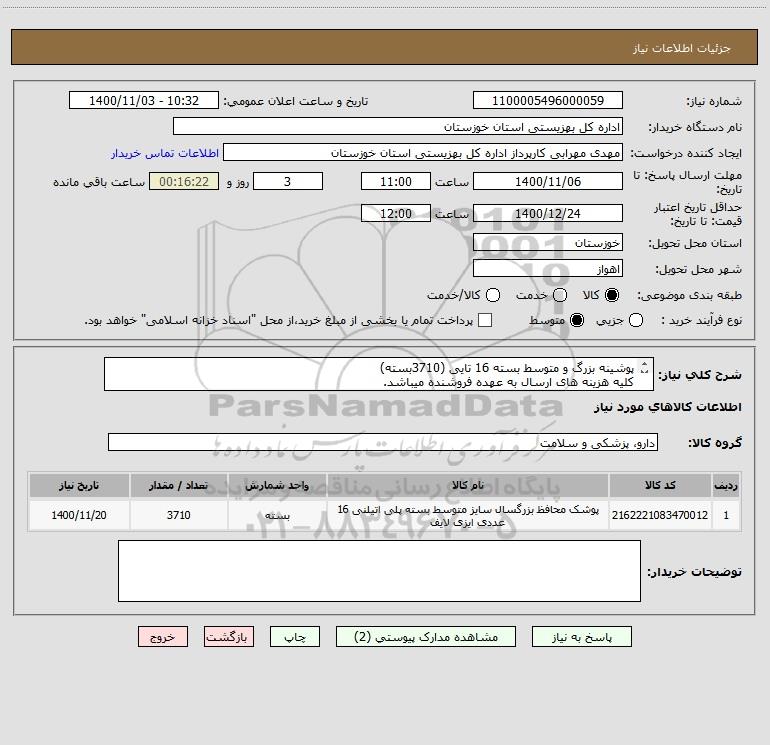Click the announcement date field 1400/11/03 - 10:32
The height and width of the screenshot is (745, 770).
(144, 100)
